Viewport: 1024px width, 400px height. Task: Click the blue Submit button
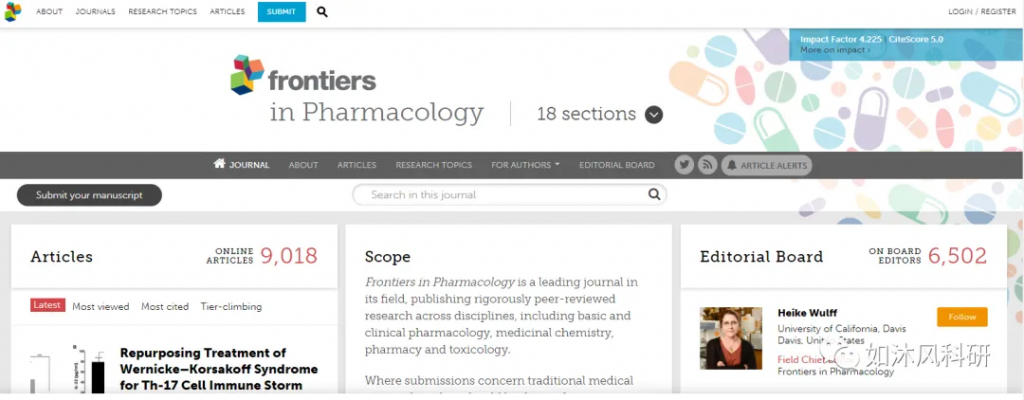coord(281,12)
